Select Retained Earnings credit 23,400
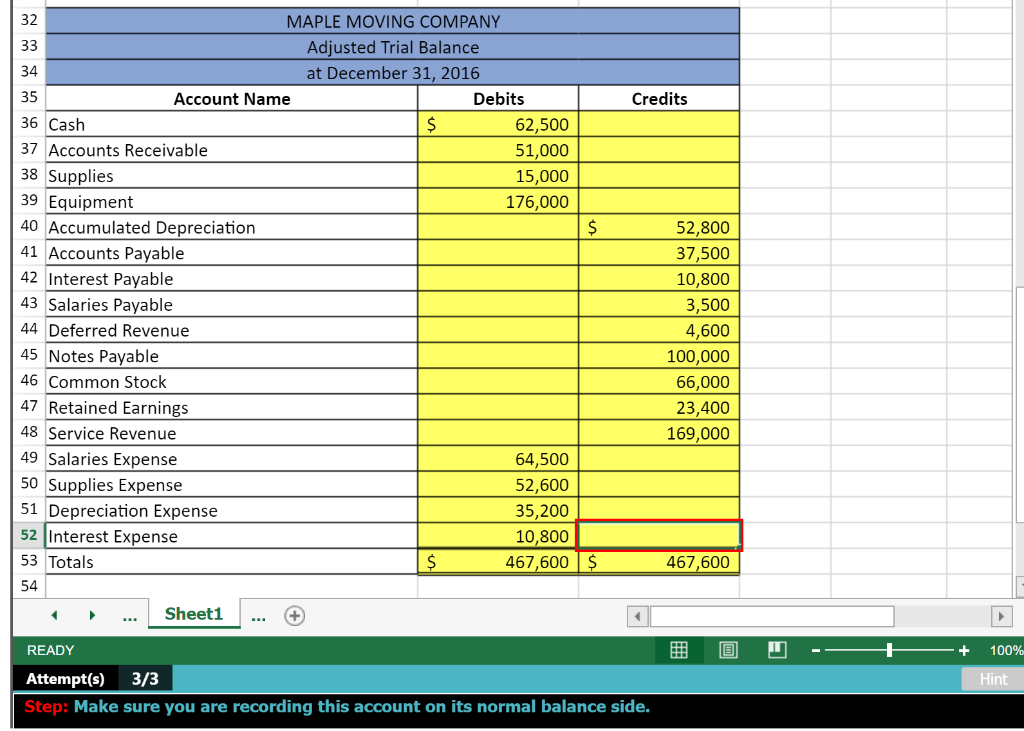 pos(659,407)
